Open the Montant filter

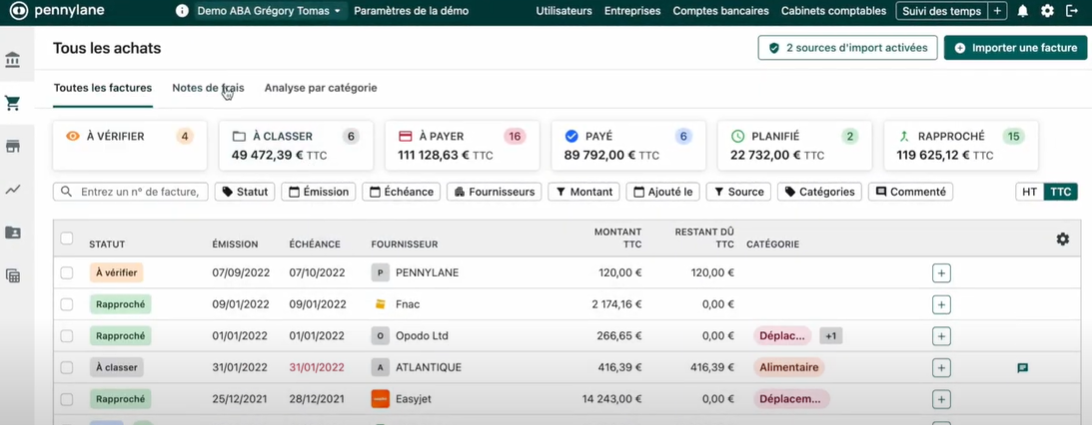(584, 192)
